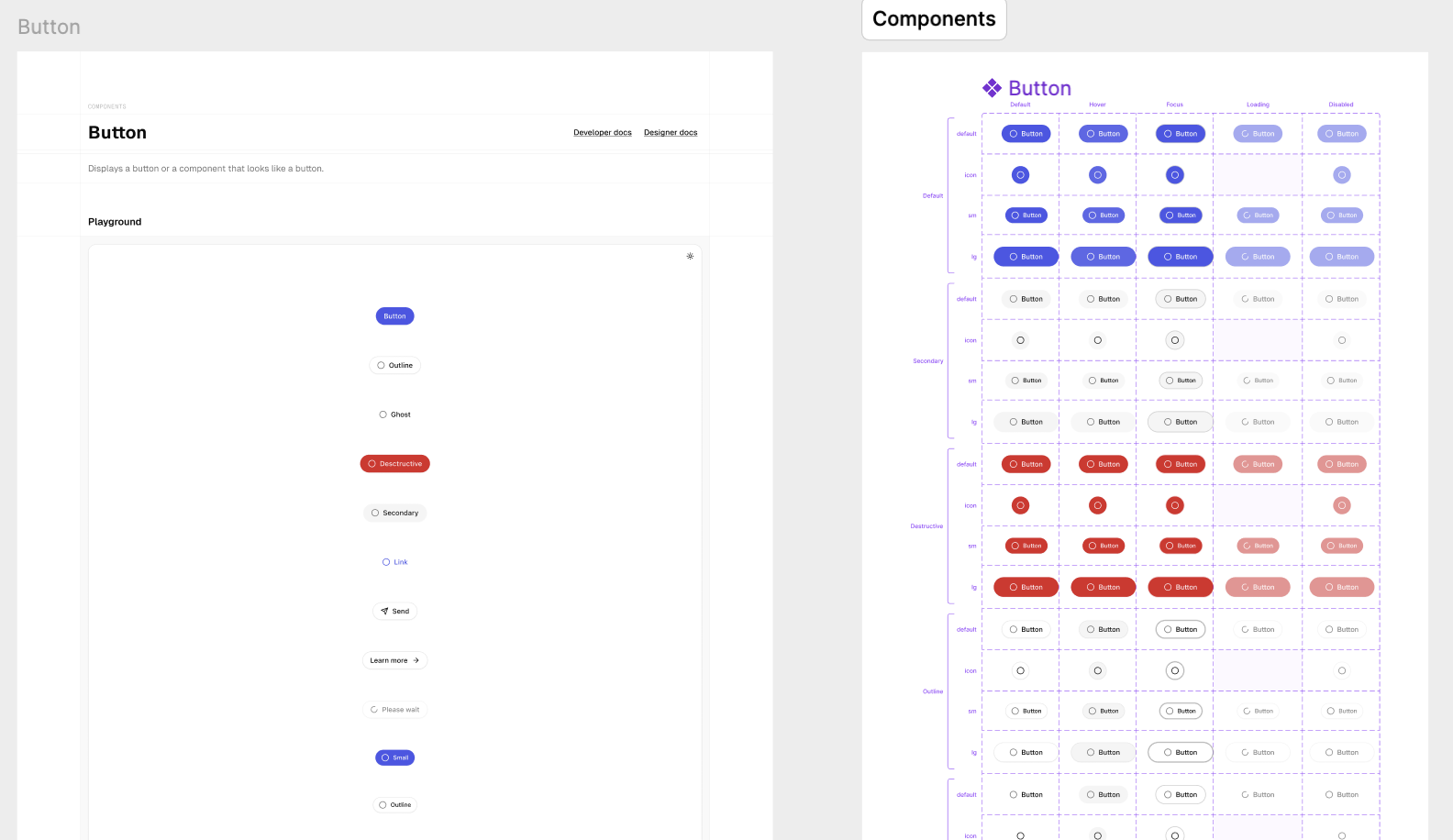This screenshot has height=840, width=1453.
Task: Select the Focus column header
Action: 1175,105
